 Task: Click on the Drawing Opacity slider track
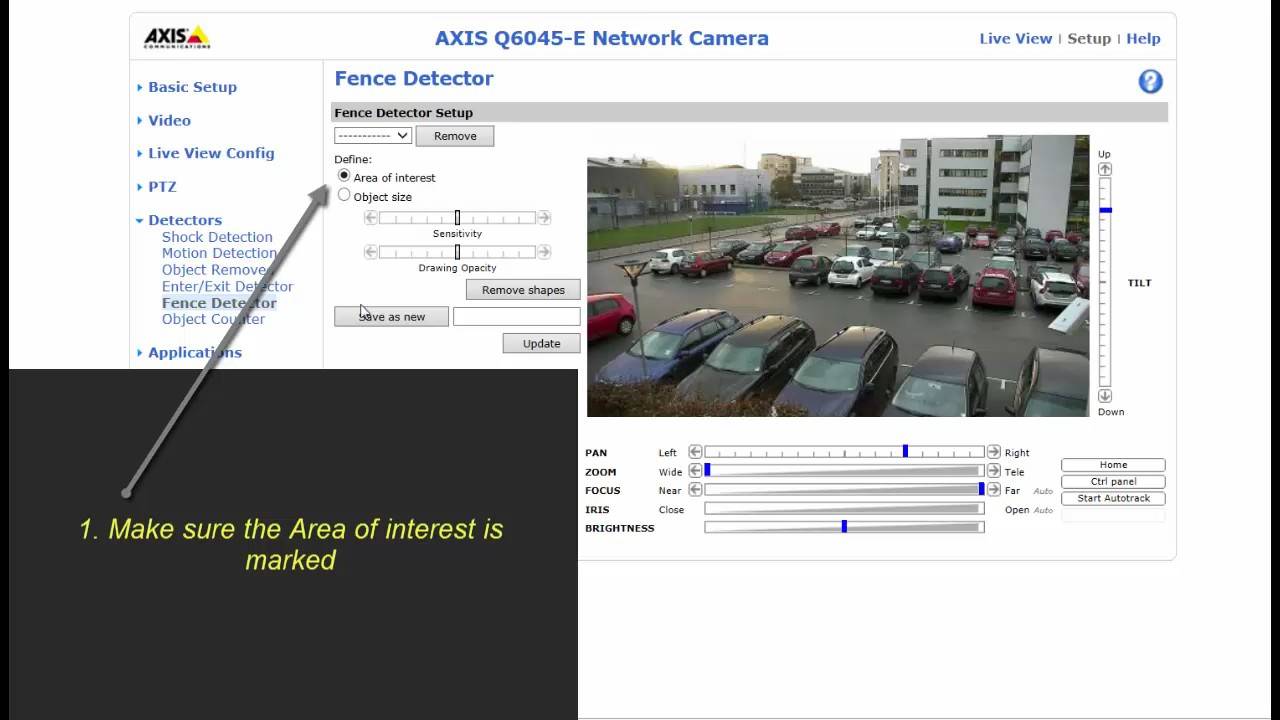457,252
